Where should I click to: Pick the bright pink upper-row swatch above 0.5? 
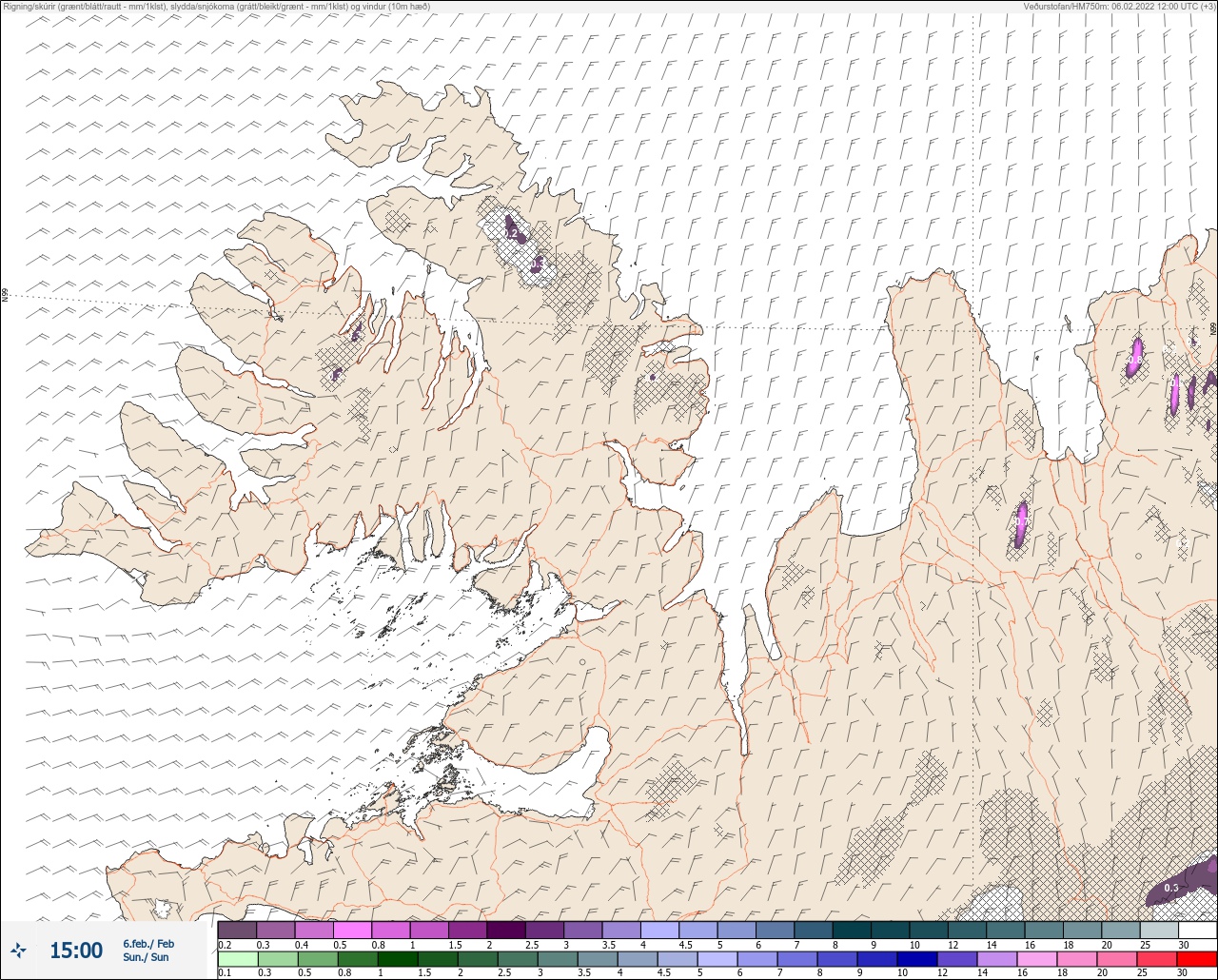click(352, 930)
